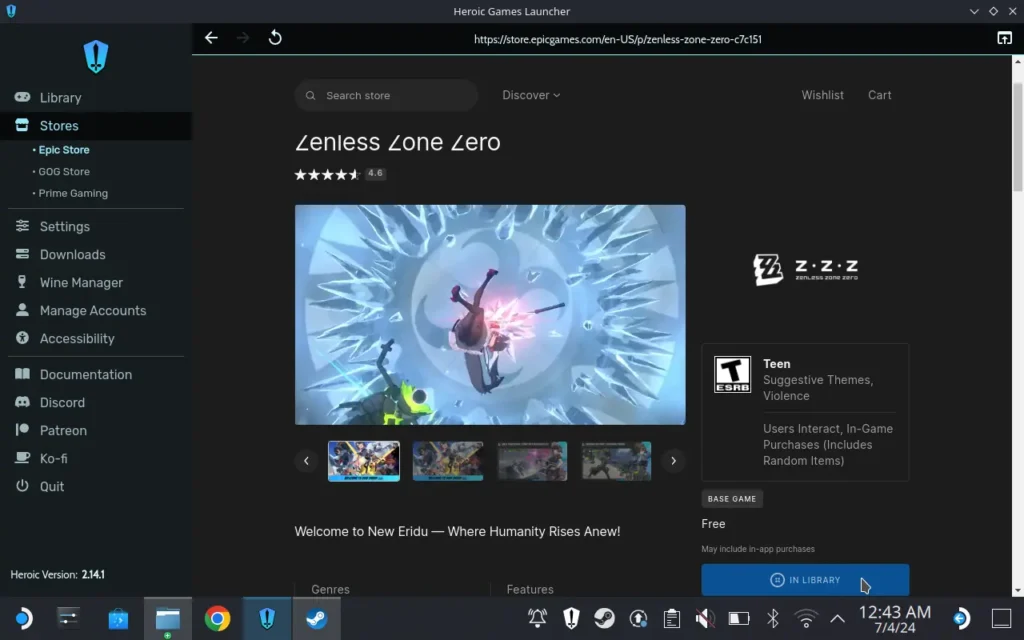Click the ESRB Teen rating icon

(x=732, y=374)
